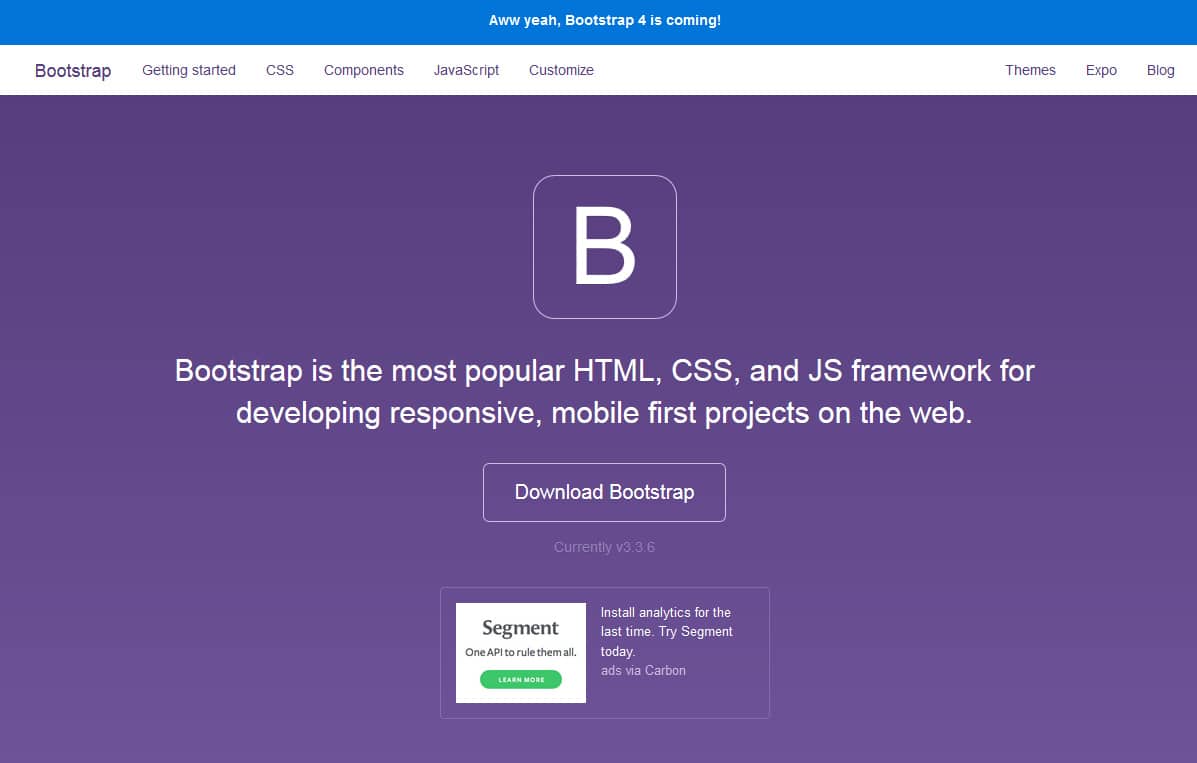Viewport: 1197px width, 763px height.
Task: Click the large Bootstrap B logo
Action: tap(604, 247)
